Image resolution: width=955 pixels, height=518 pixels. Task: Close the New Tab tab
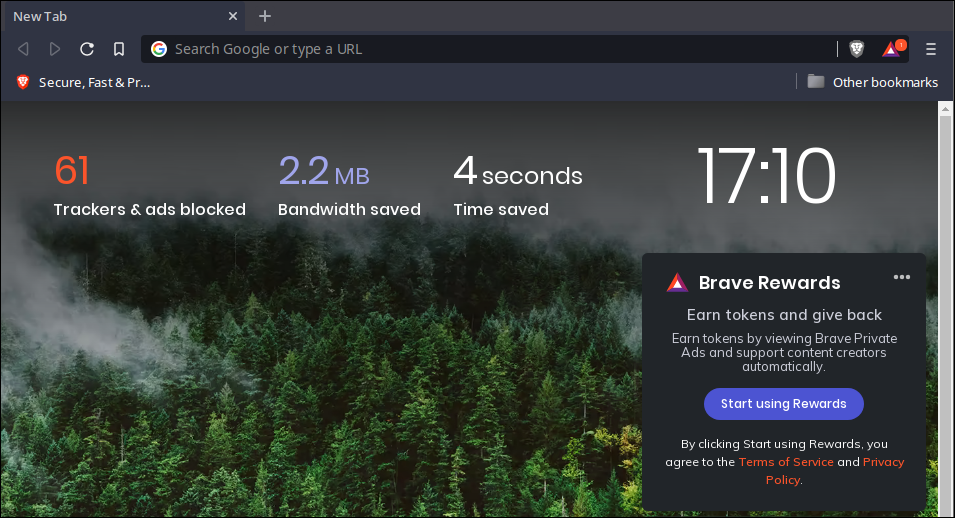tap(233, 16)
